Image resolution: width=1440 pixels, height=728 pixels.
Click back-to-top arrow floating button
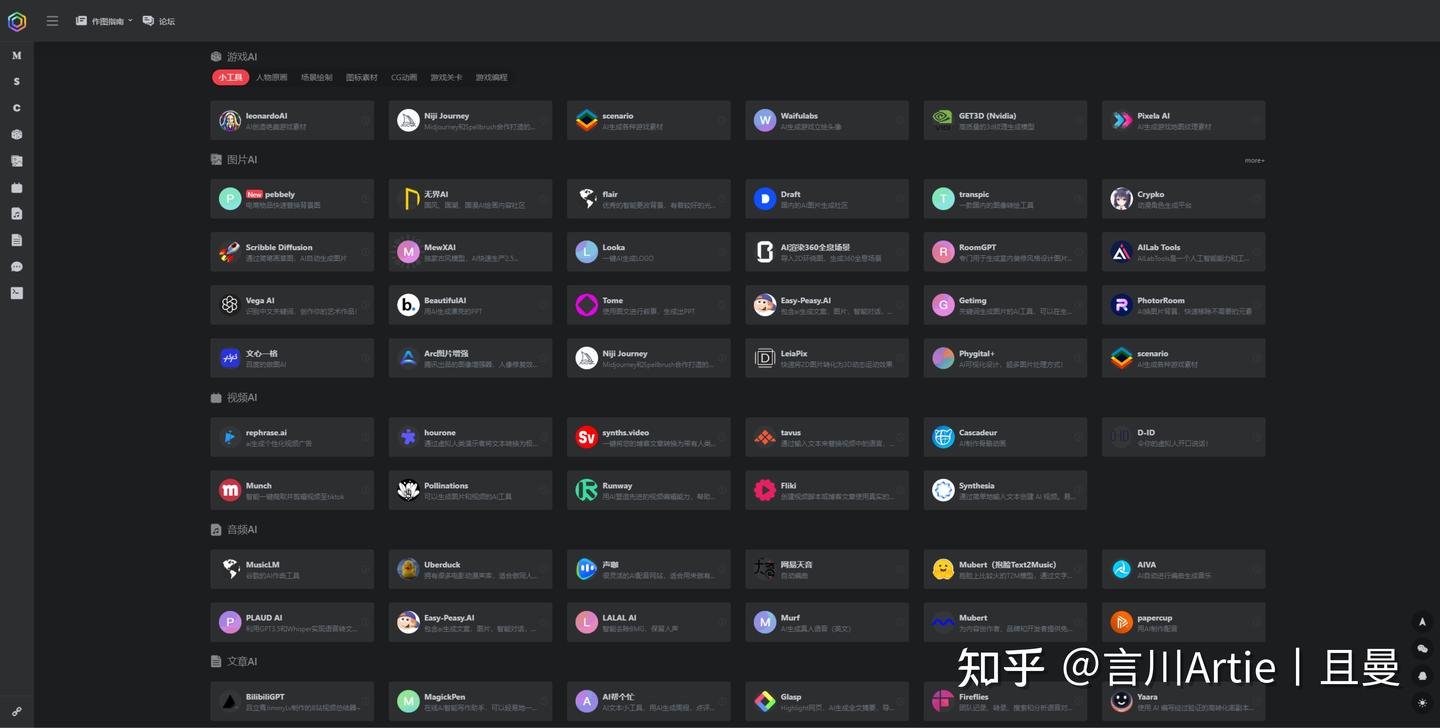coord(1422,622)
